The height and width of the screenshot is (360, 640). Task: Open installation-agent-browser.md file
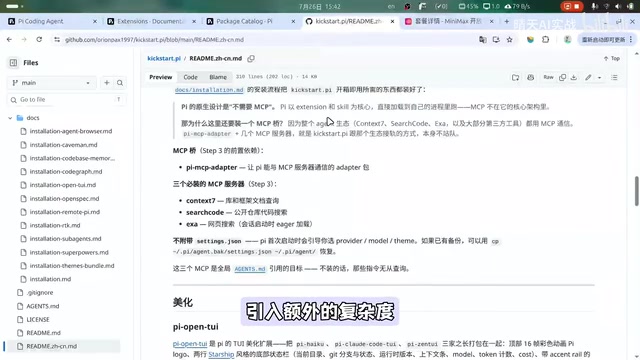[x=71, y=131]
